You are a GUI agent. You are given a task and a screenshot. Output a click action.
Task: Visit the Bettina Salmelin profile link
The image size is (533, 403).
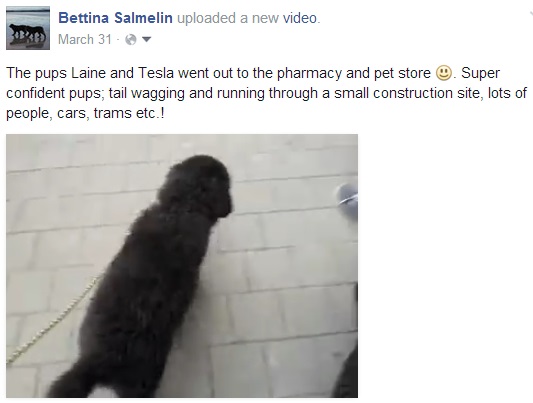(x=115, y=18)
